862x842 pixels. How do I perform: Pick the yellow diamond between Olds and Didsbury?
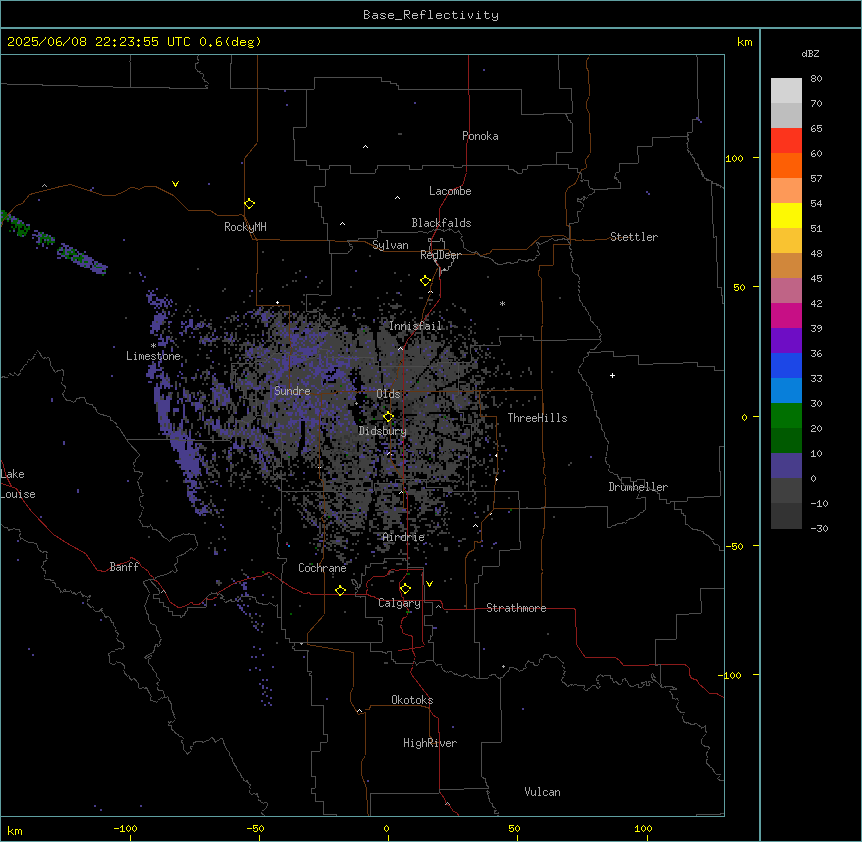(388, 417)
